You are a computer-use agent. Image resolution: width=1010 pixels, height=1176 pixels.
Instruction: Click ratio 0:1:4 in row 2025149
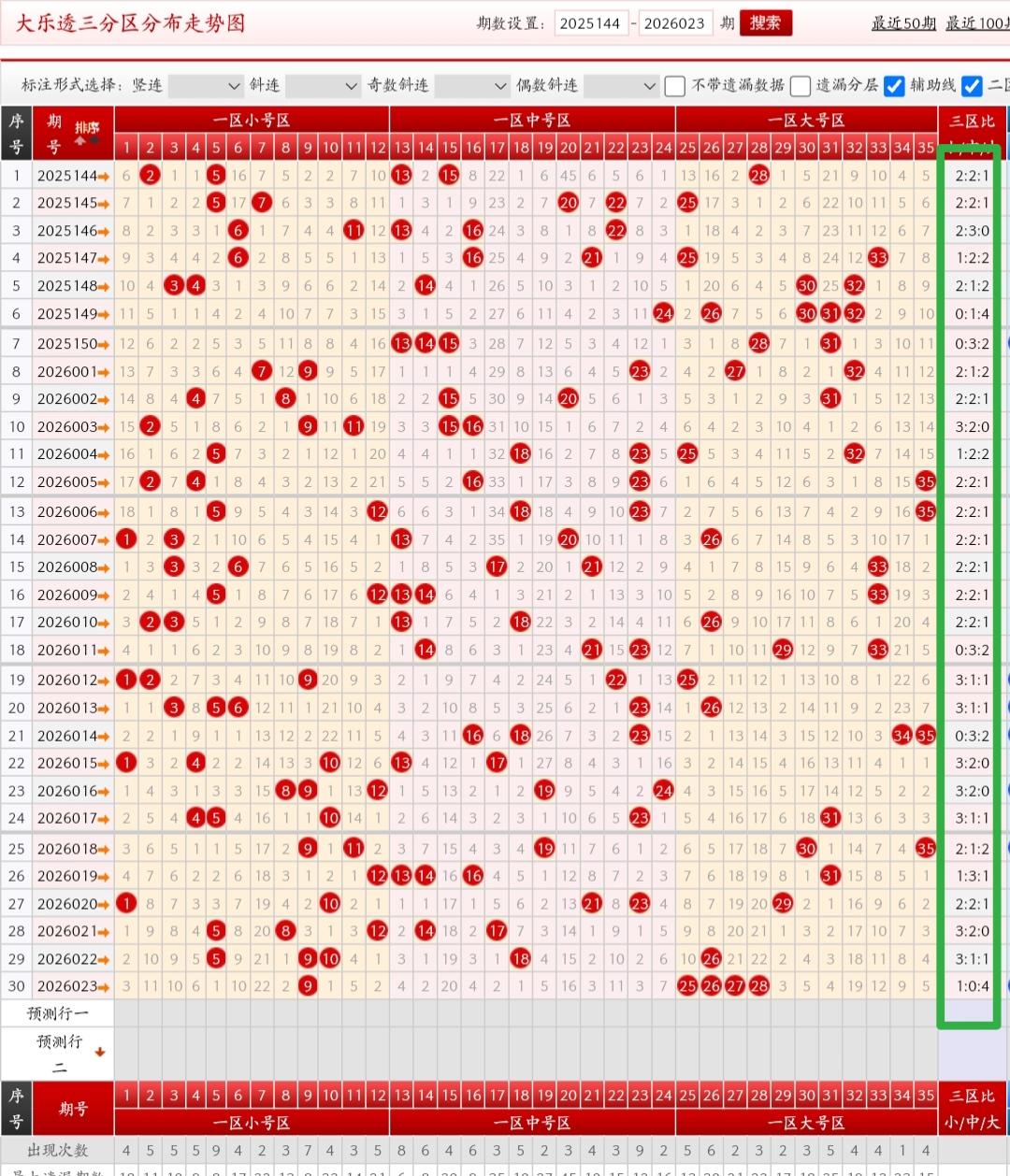973,314
